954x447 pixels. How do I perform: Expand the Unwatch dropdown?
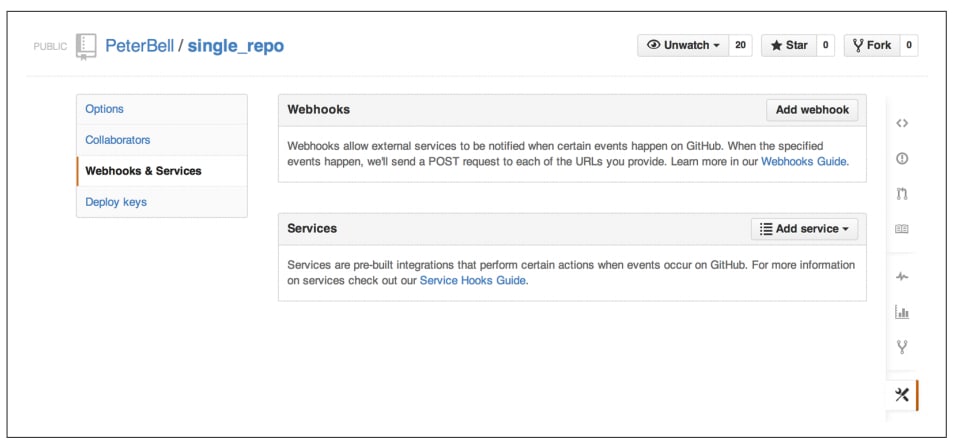pos(683,46)
